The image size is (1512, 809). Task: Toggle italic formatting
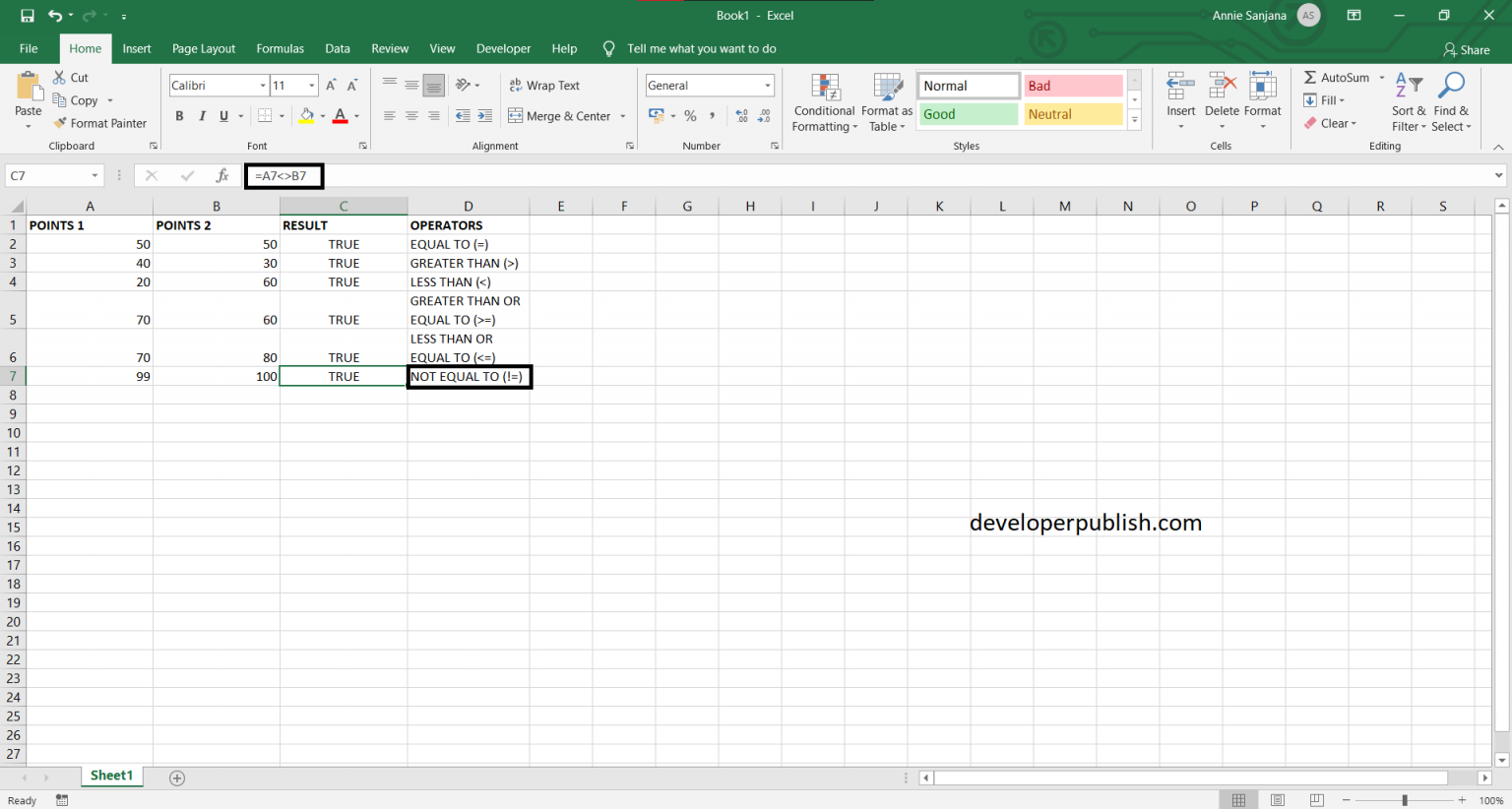pos(202,115)
